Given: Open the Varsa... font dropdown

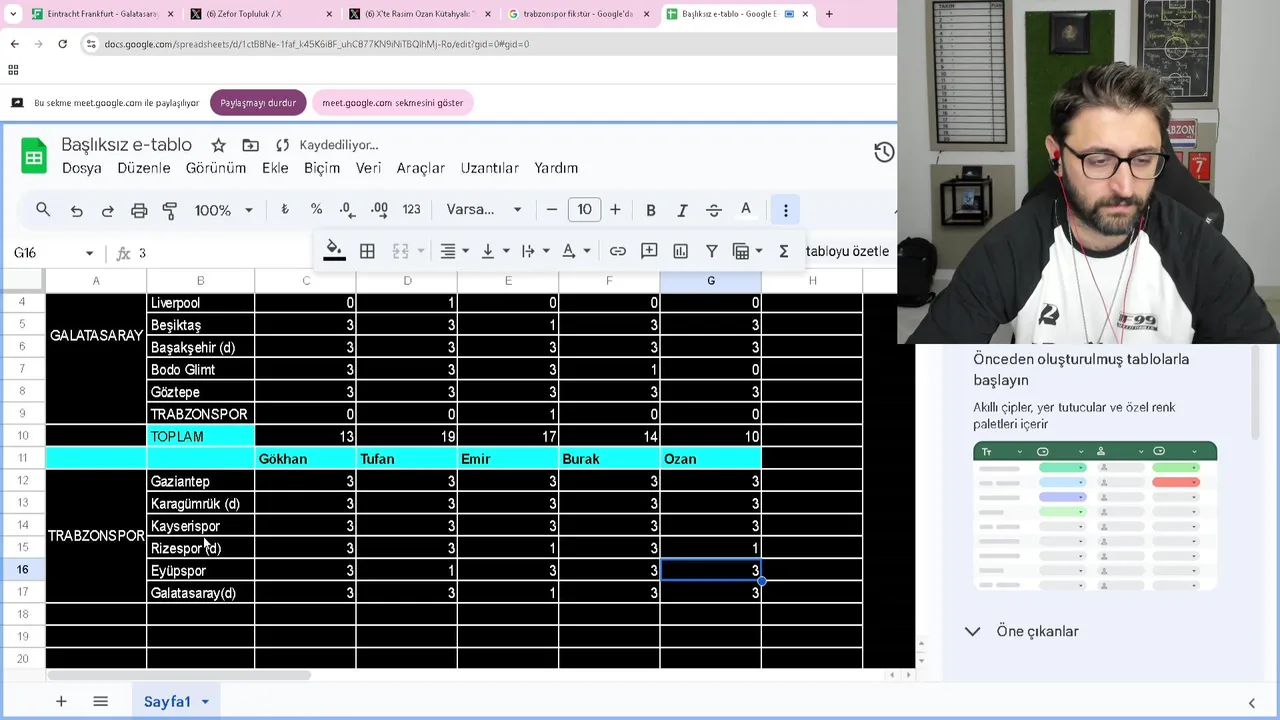Looking at the screenshot, I should [484, 209].
